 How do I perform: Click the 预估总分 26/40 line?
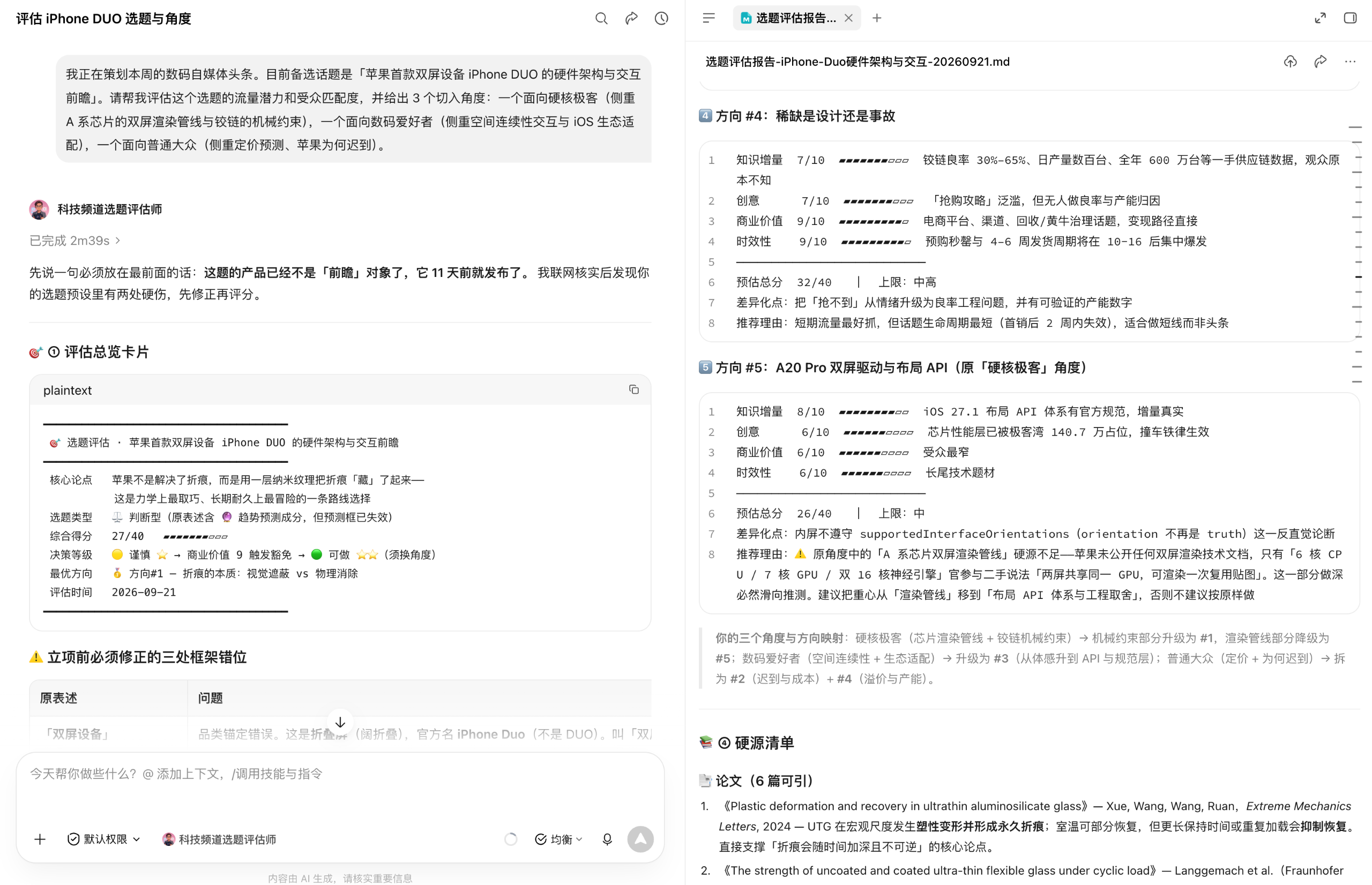pos(831,513)
